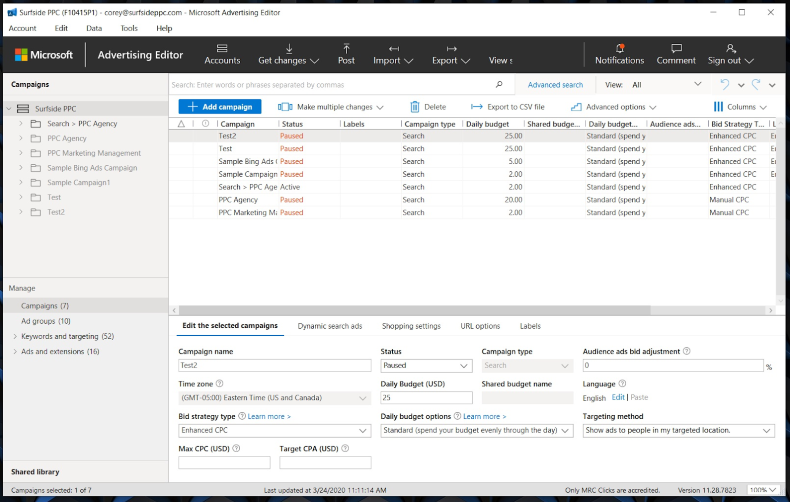This screenshot has height=502, width=790.
Task: Click the search magnifier icon
Action: click(x=499, y=85)
